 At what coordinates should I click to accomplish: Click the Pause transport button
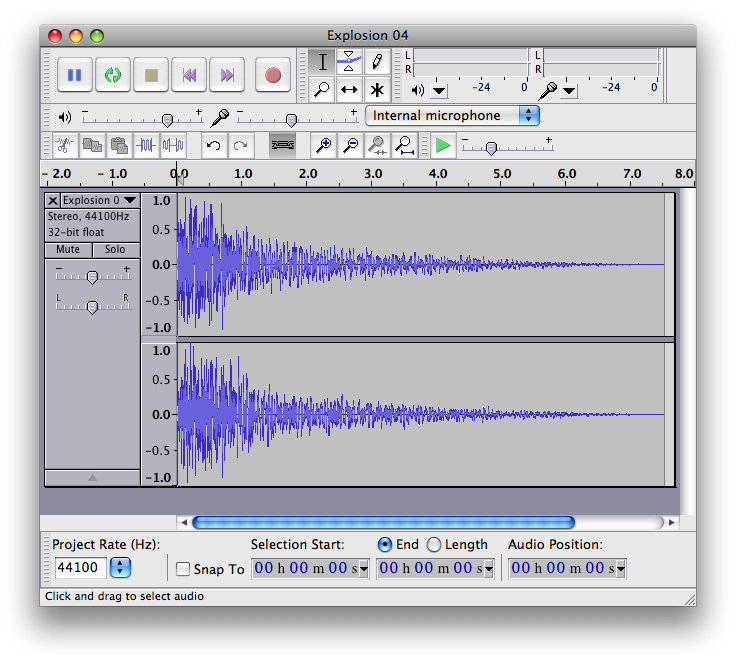pyautogui.click(x=74, y=75)
